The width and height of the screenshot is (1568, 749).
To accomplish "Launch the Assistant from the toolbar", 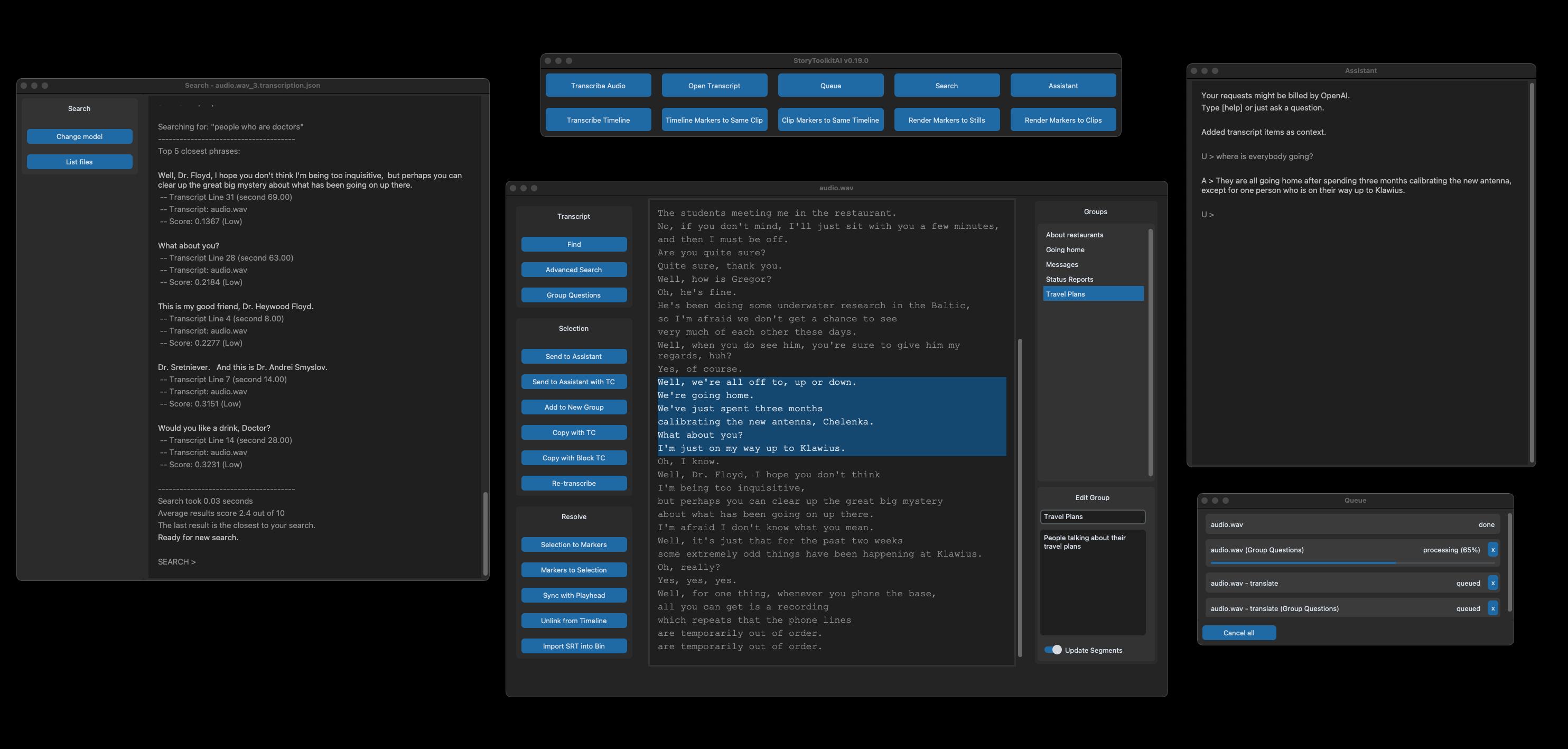I will (x=1063, y=85).
